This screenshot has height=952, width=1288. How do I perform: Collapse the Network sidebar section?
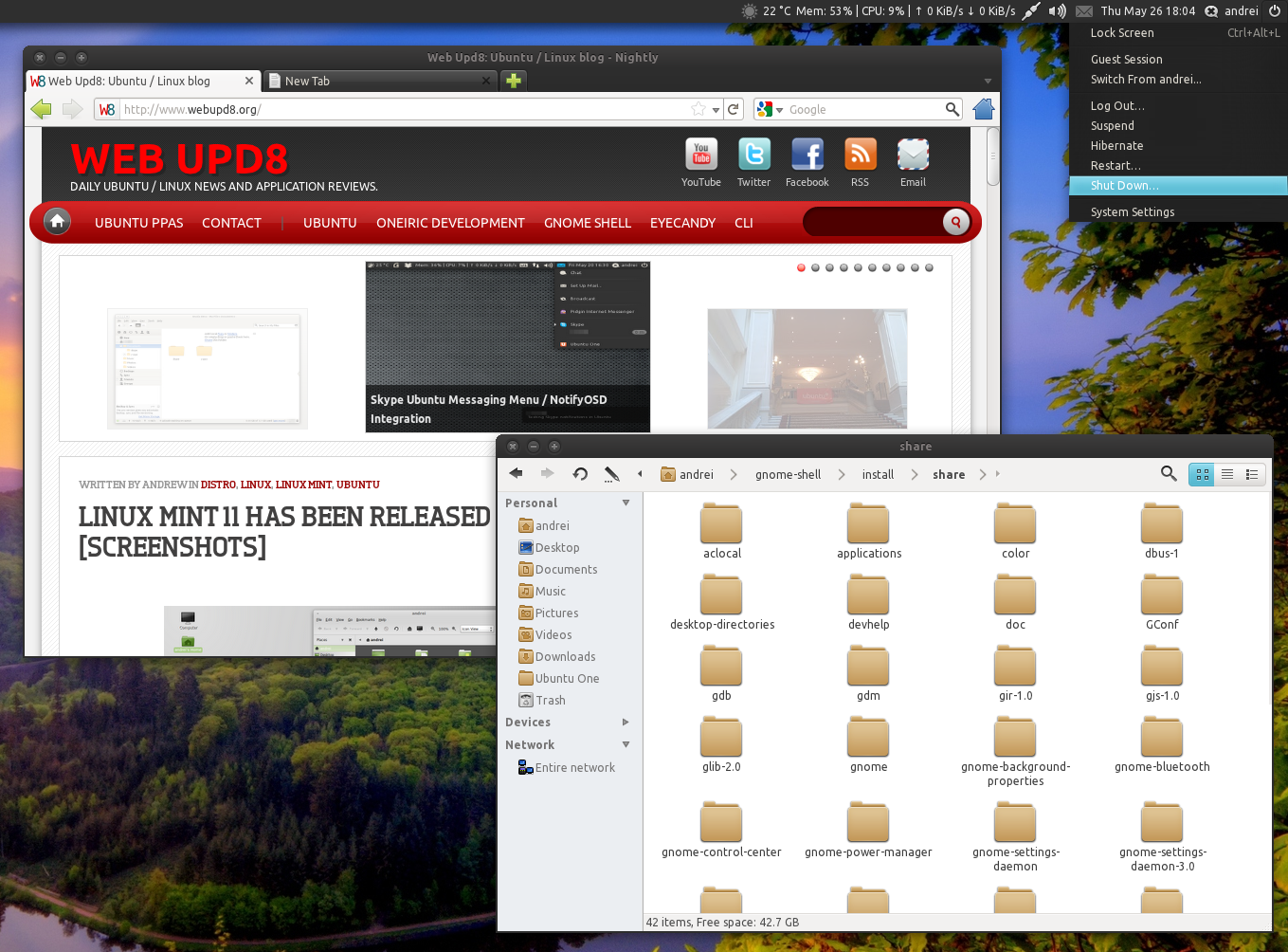pyautogui.click(x=626, y=744)
